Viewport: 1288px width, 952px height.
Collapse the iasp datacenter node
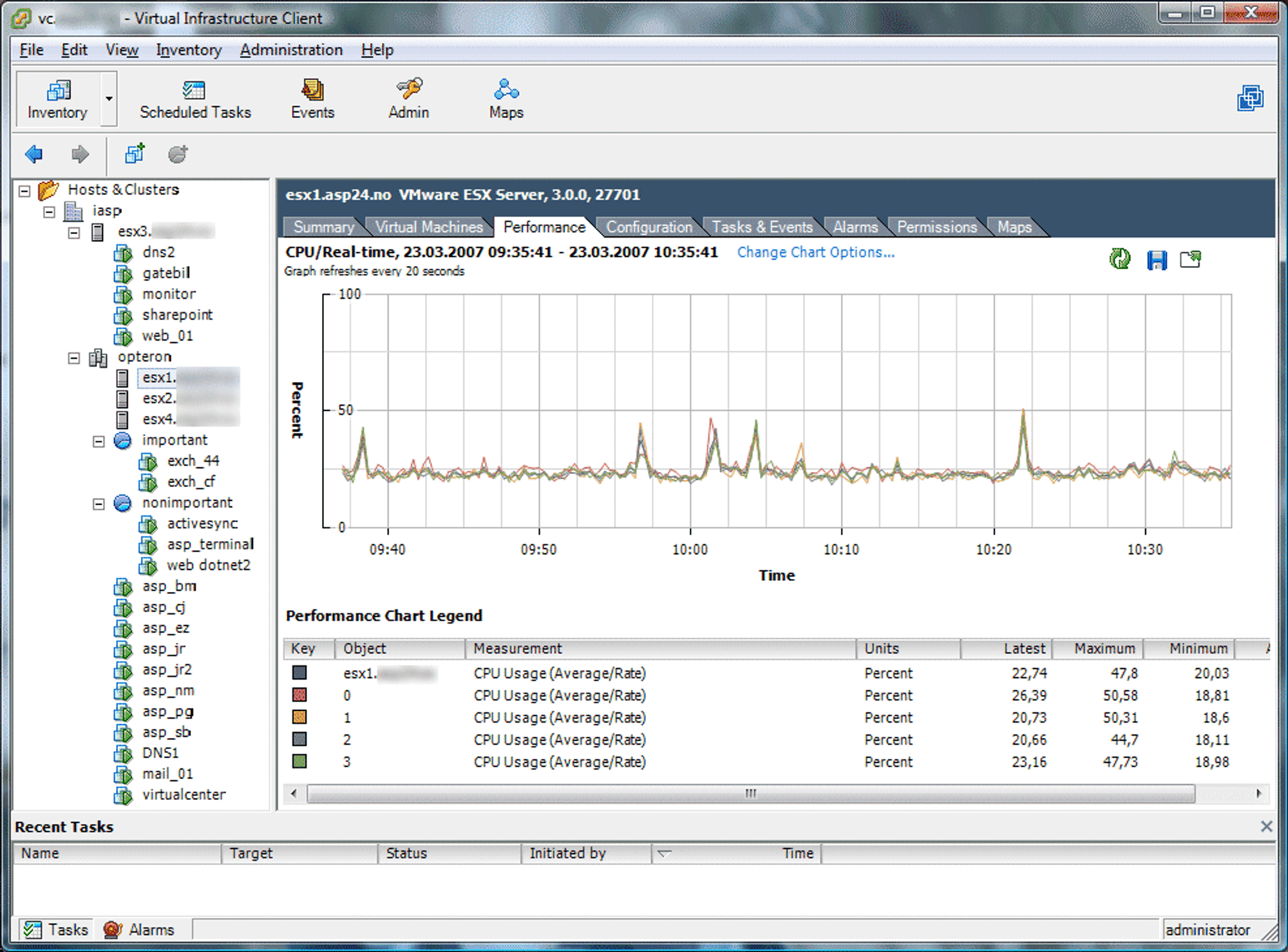point(49,211)
